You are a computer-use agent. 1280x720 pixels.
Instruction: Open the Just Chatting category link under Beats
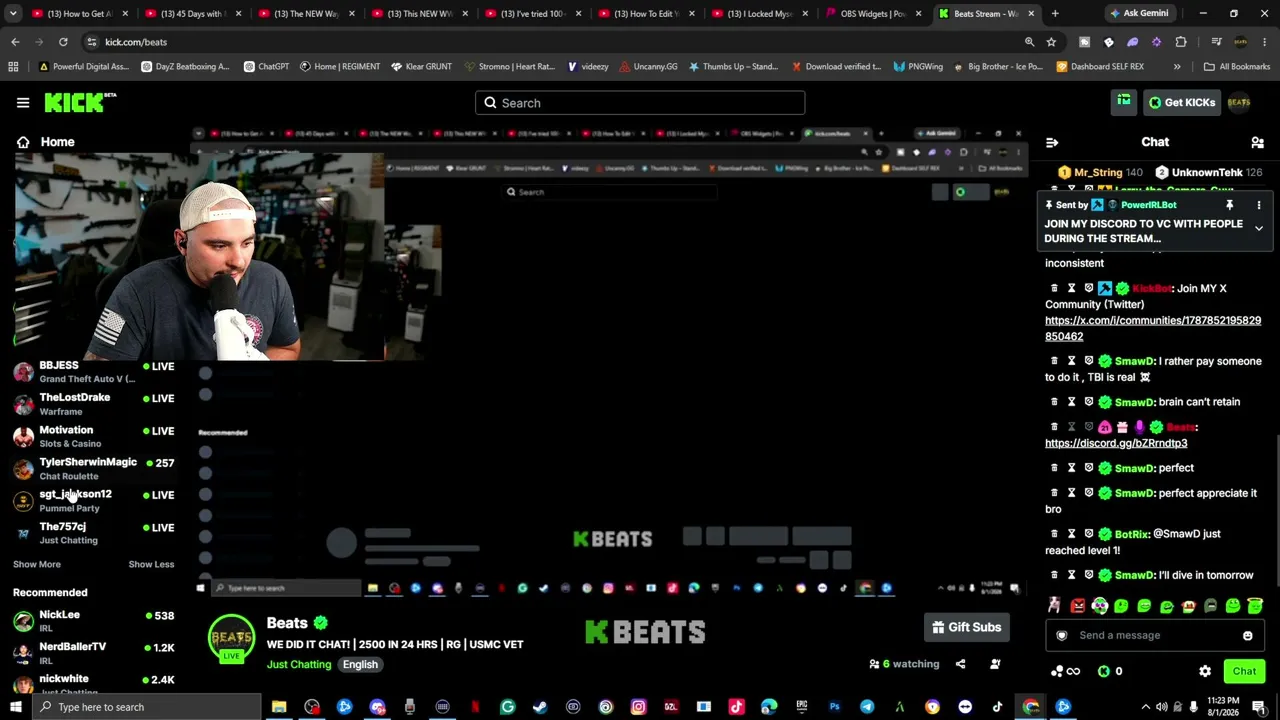(x=299, y=664)
